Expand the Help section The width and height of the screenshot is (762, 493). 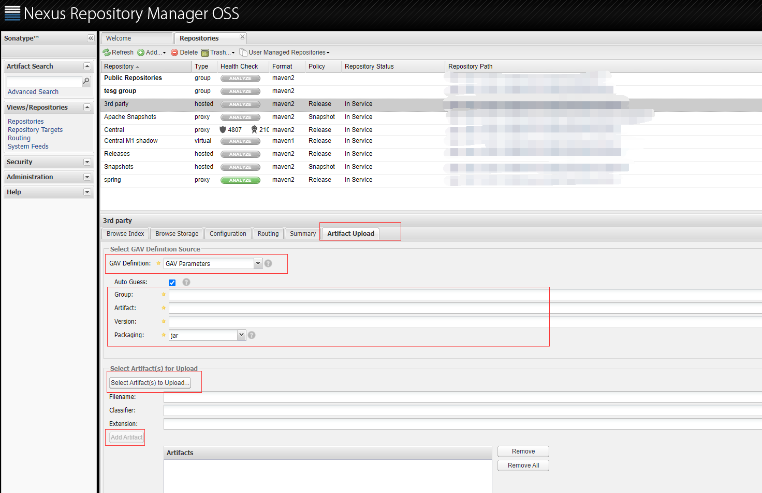pos(87,192)
